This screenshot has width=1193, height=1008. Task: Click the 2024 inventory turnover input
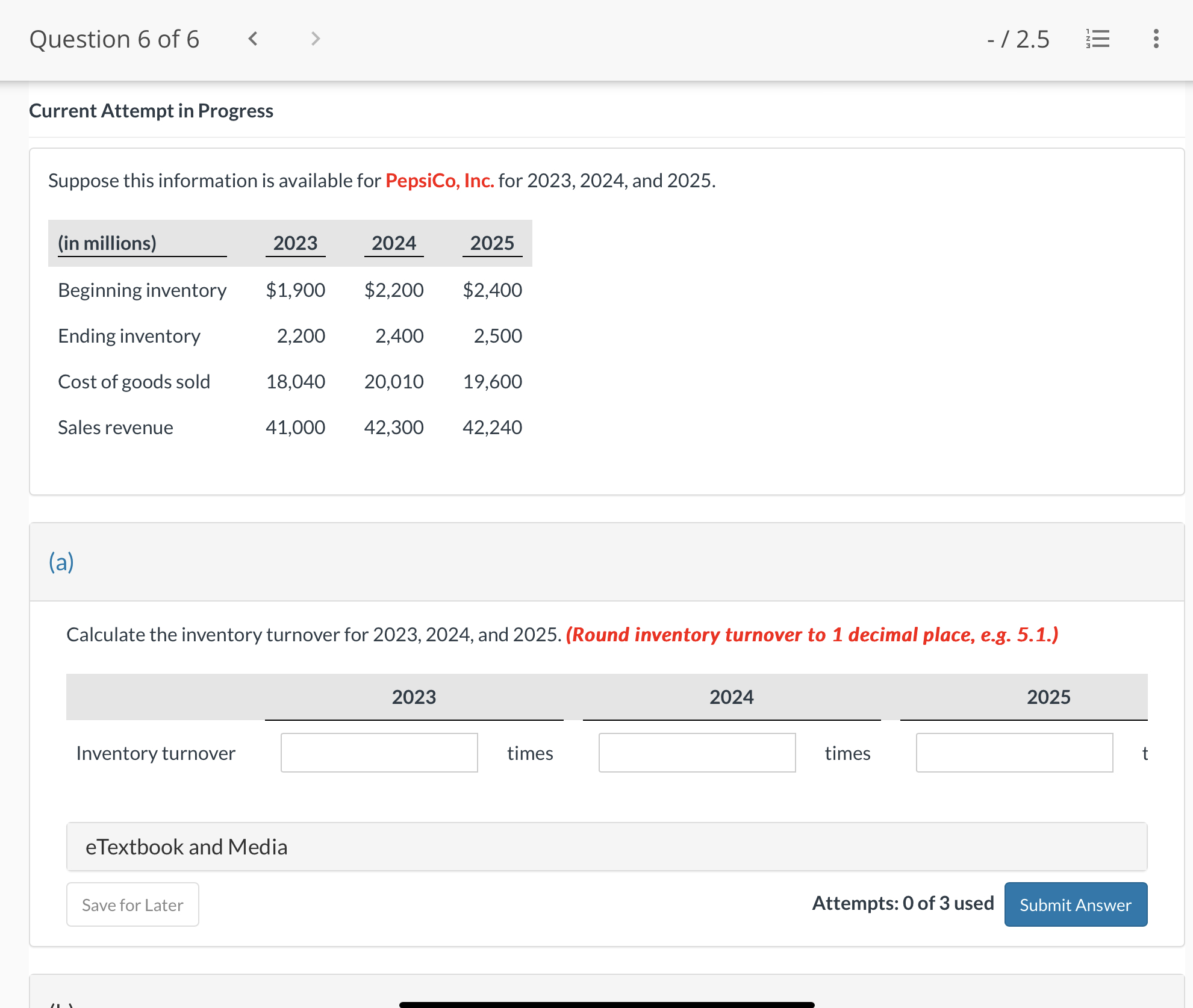tap(697, 753)
